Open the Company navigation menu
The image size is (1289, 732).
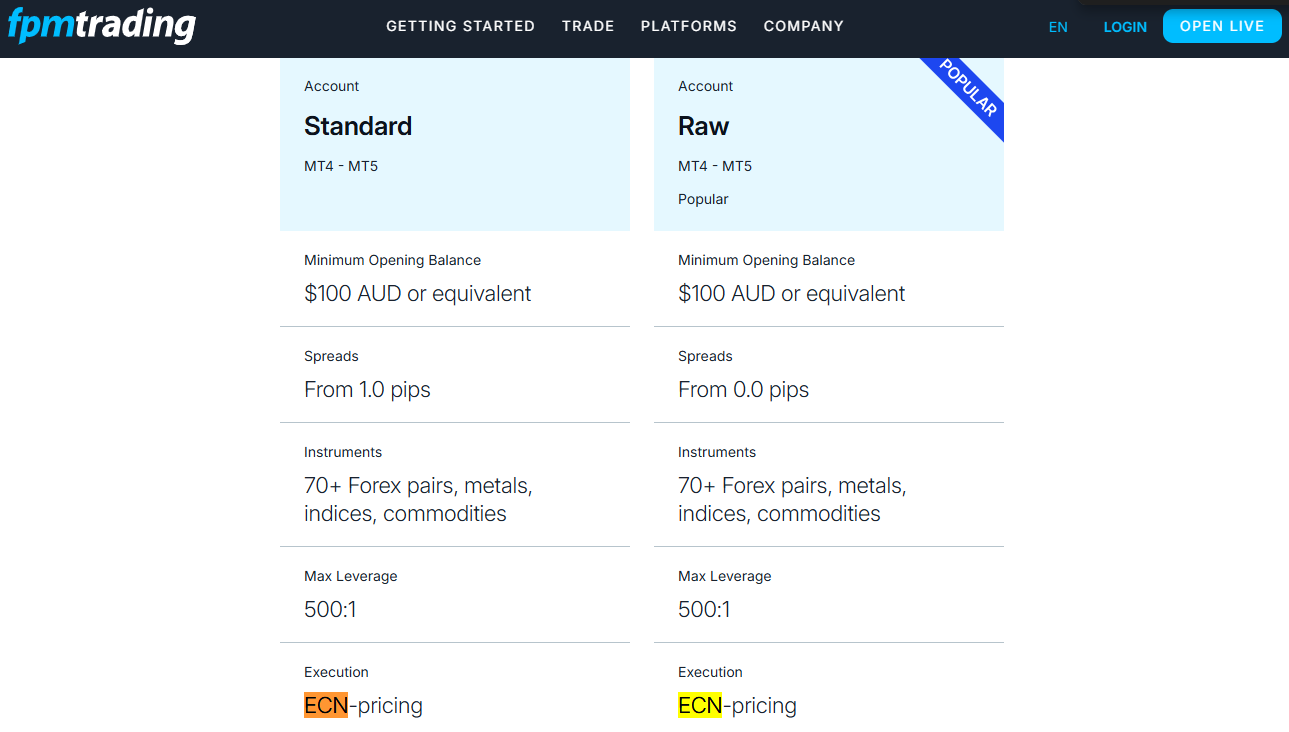[x=803, y=26]
